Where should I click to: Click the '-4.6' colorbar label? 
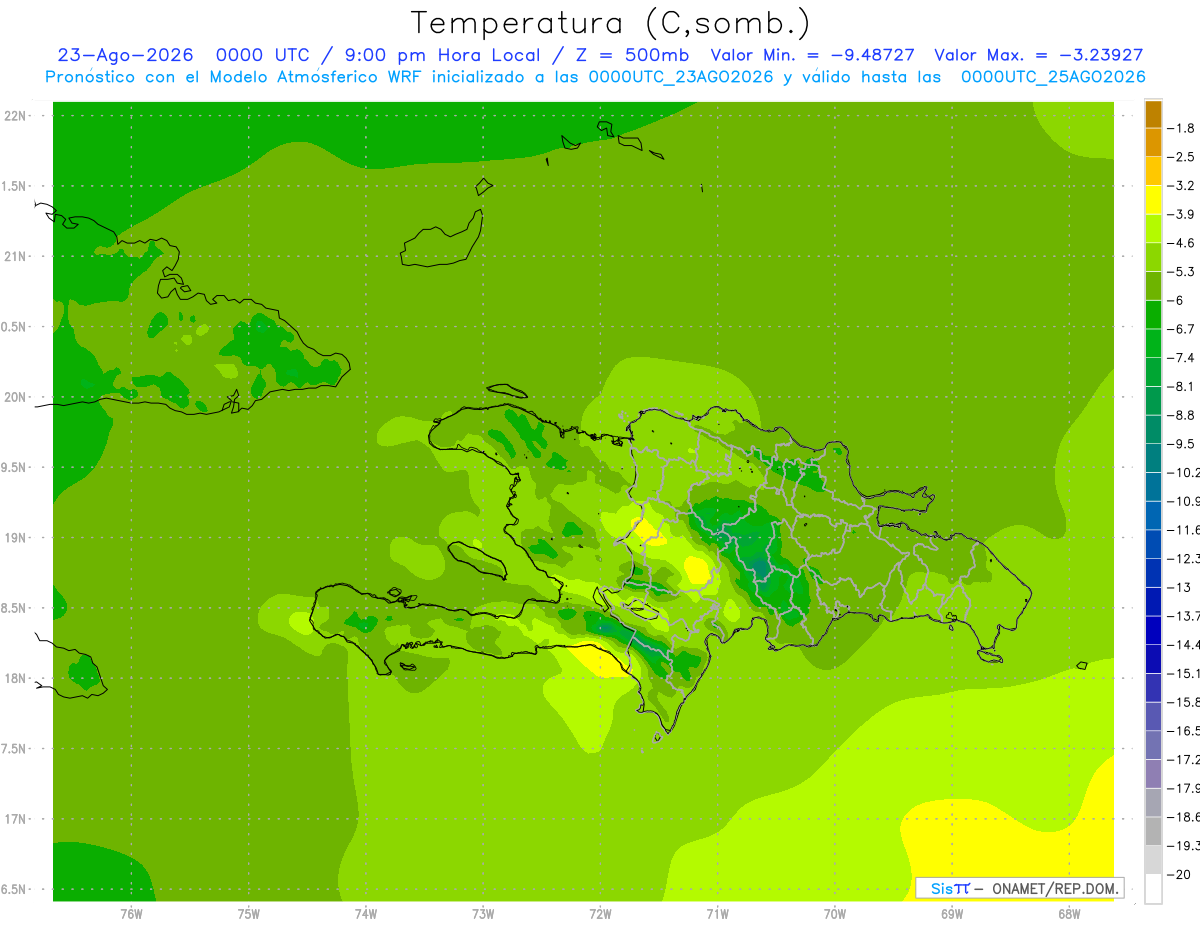[x=1183, y=243]
